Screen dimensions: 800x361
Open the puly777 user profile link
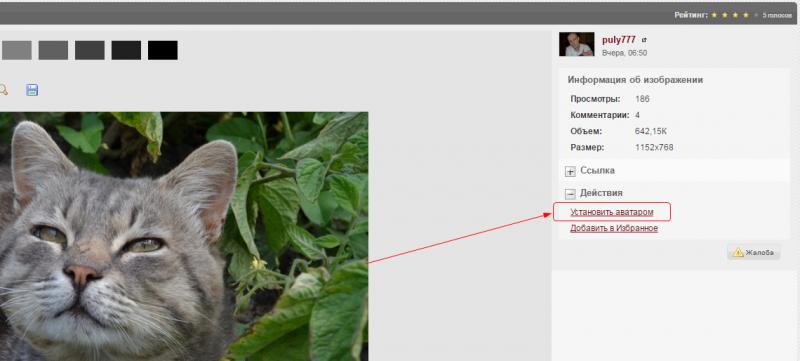click(x=618, y=40)
